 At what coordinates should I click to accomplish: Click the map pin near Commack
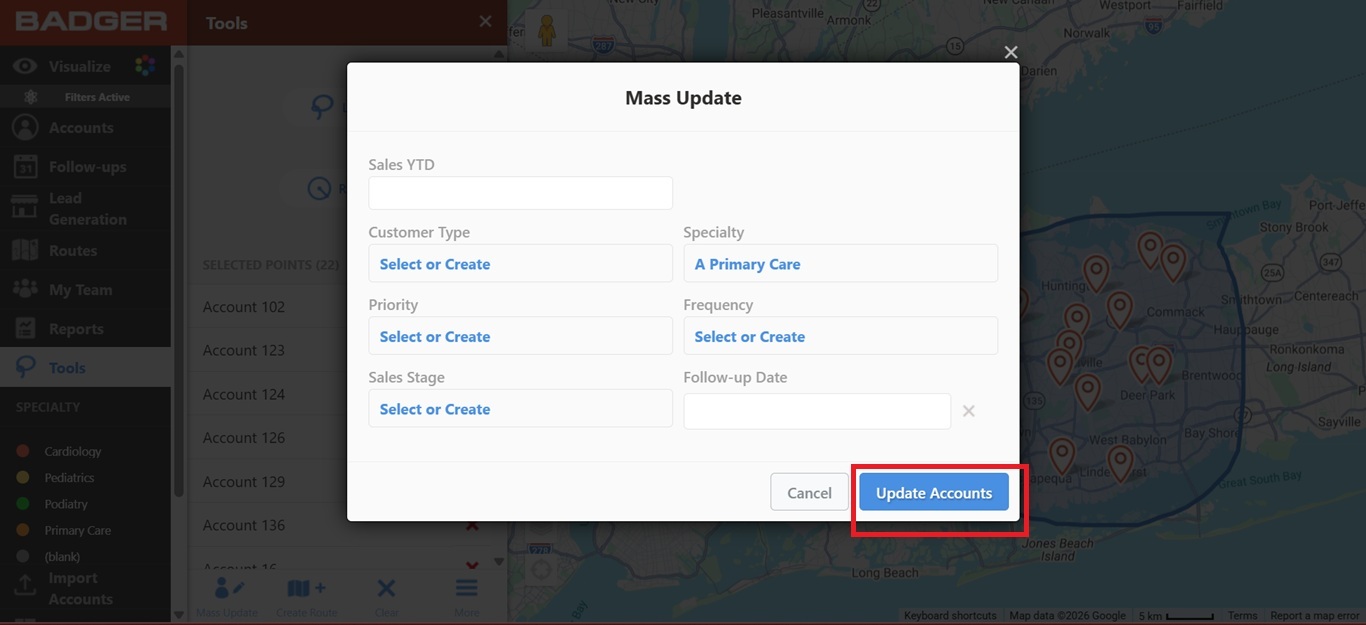point(1119,311)
